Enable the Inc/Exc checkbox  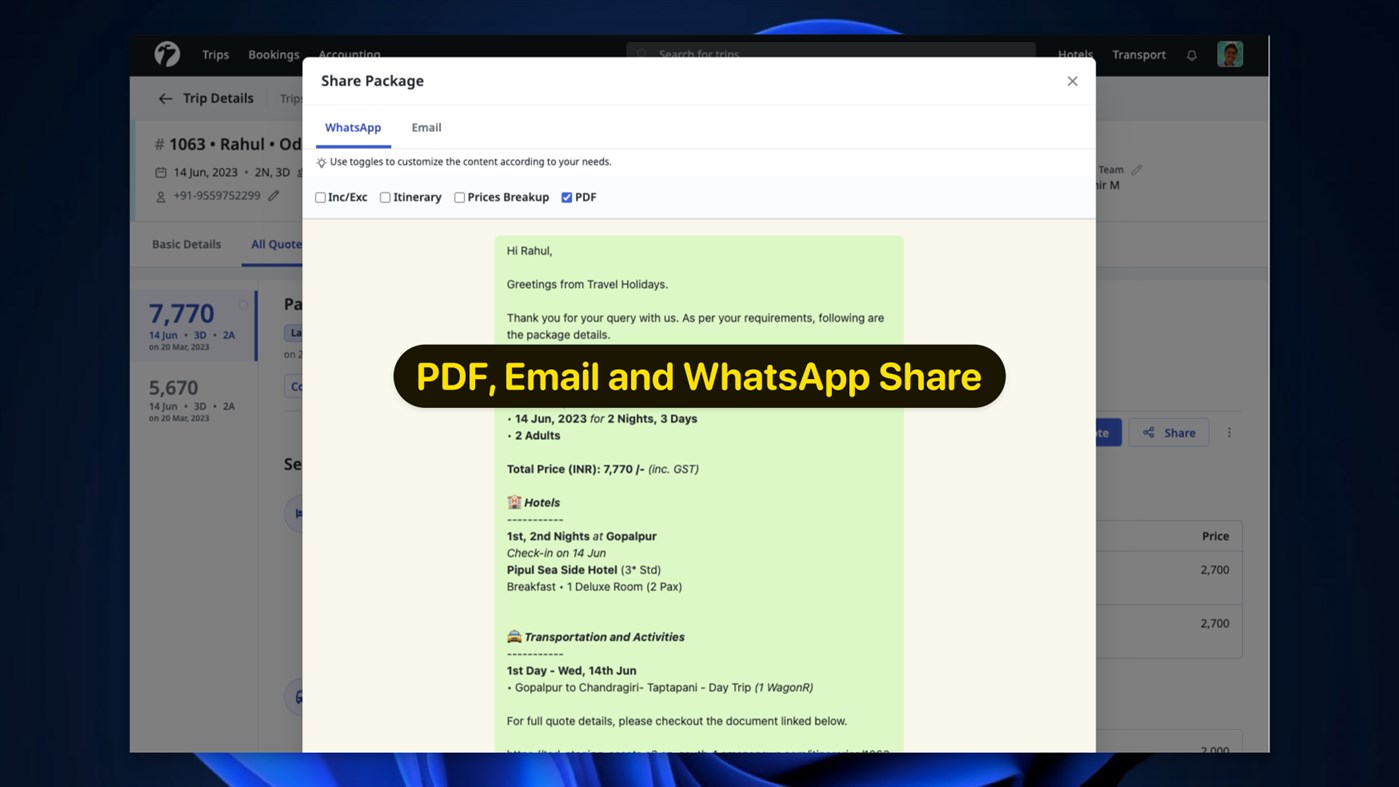pos(321,198)
